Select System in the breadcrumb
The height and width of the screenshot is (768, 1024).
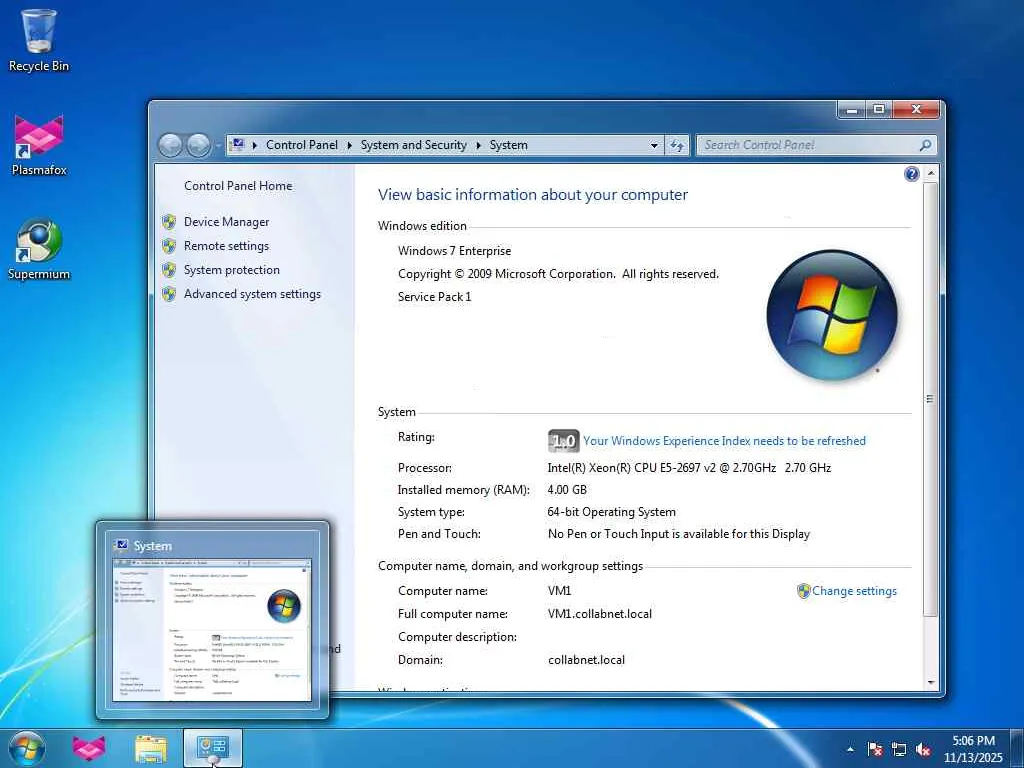coord(509,145)
